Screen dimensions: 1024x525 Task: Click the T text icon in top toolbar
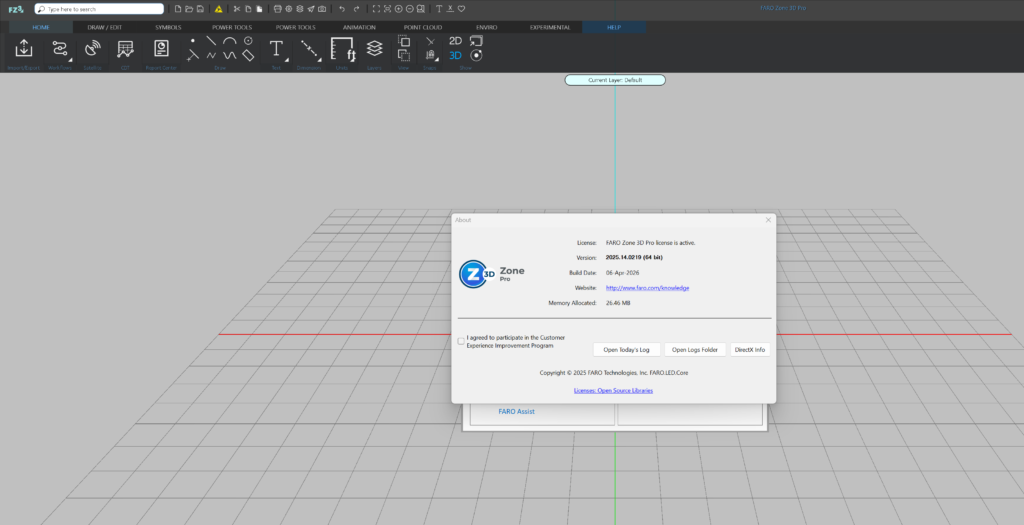click(439, 9)
